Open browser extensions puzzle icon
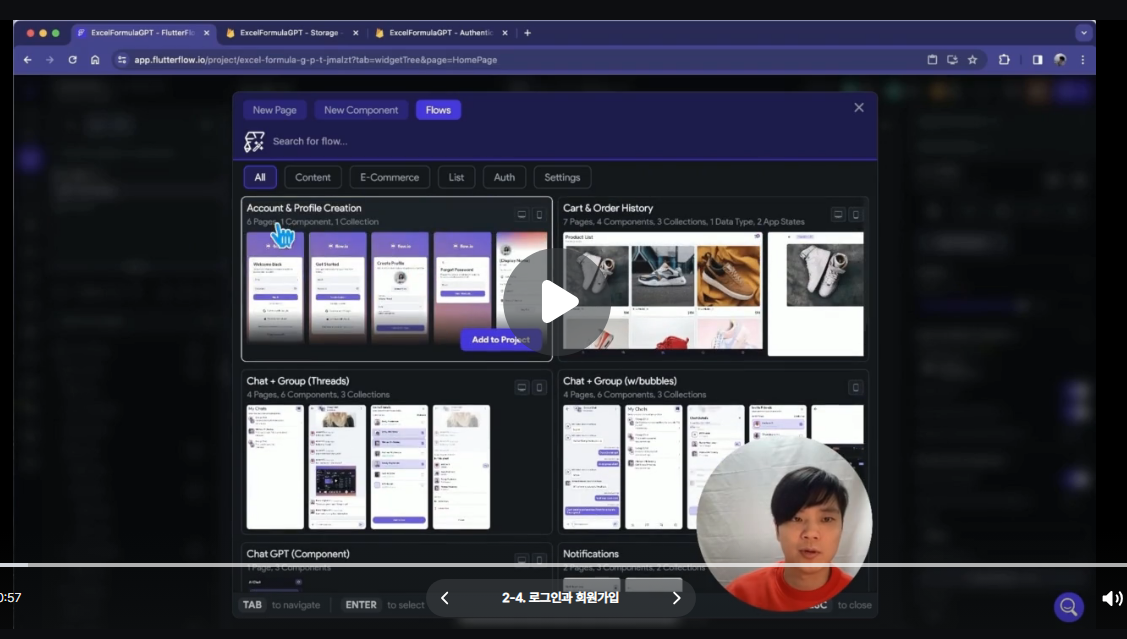 click(x=1004, y=60)
